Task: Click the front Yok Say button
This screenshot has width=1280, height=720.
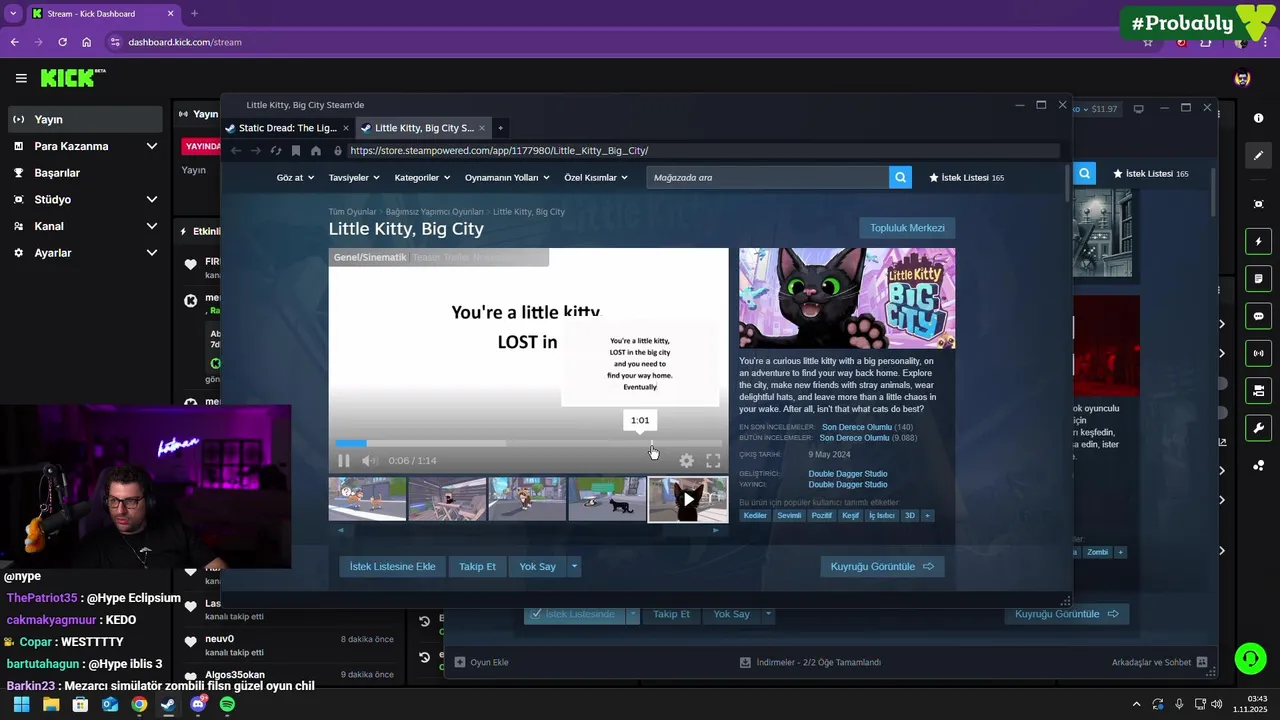Action: tap(537, 566)
